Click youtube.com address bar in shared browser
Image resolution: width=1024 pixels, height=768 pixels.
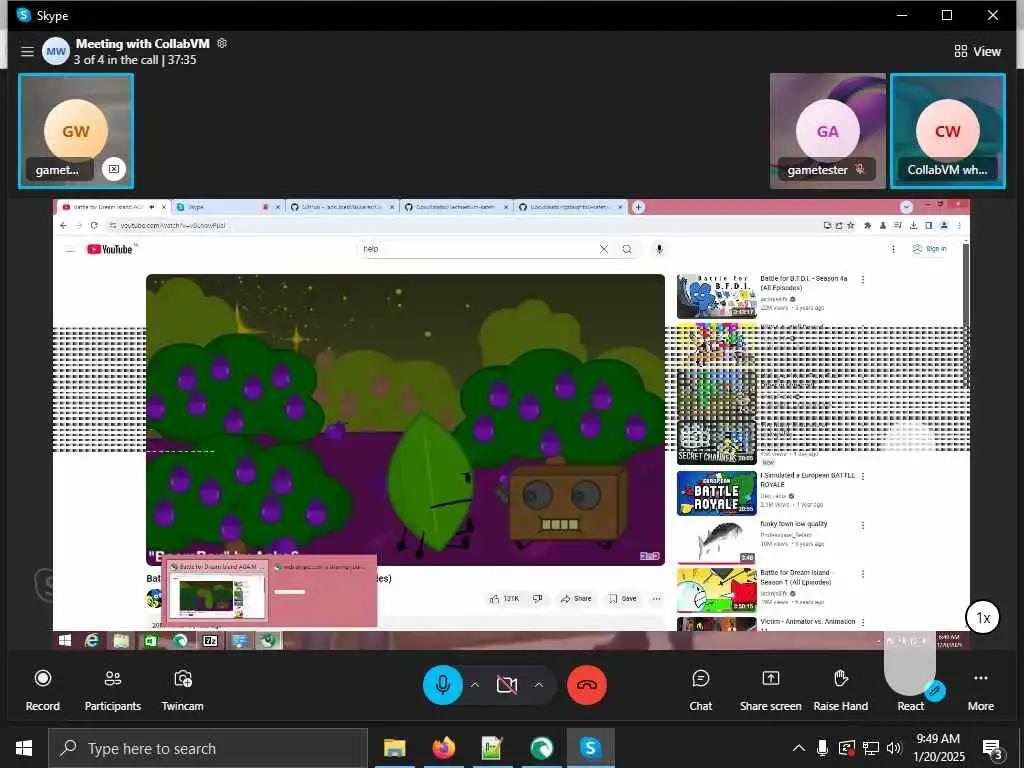[457, 225]
